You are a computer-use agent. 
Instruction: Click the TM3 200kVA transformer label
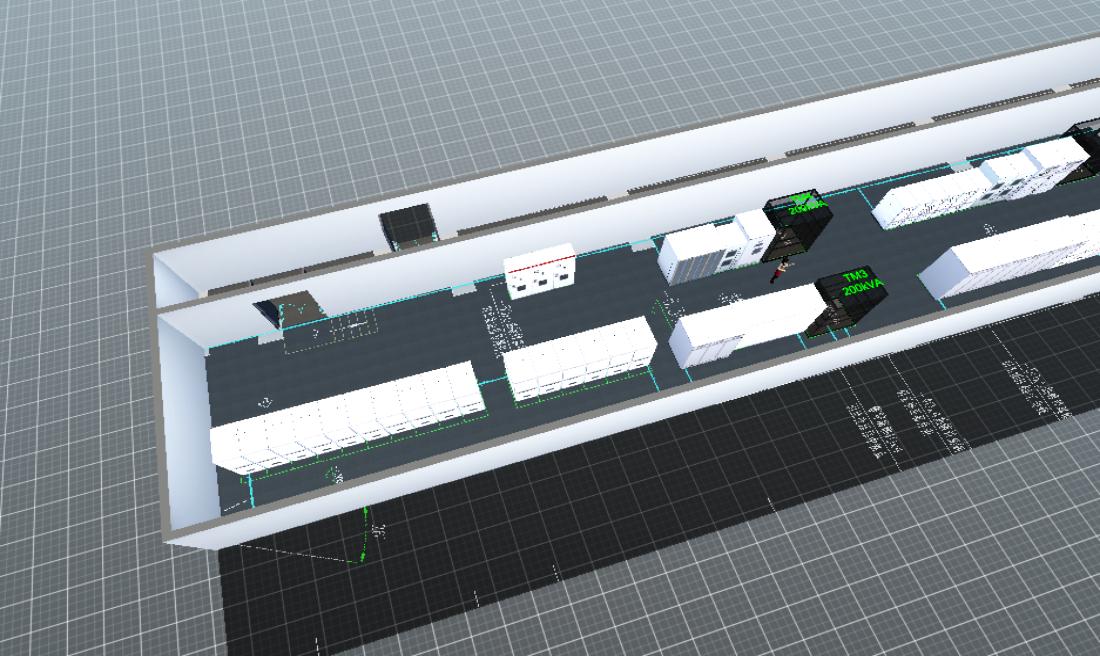[857, 283]
